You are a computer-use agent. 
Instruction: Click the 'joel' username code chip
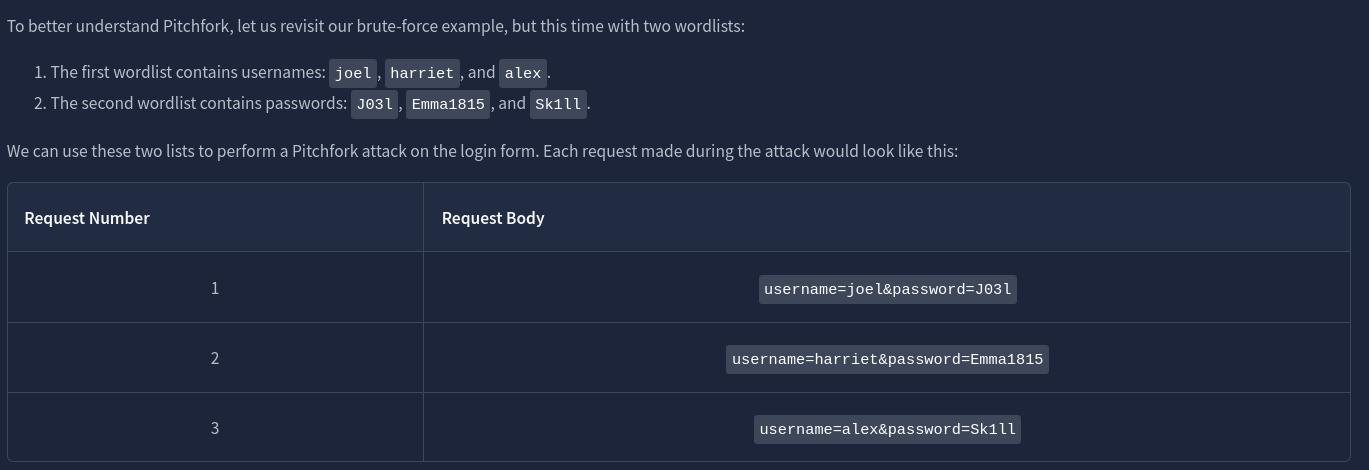pos(353,73)
